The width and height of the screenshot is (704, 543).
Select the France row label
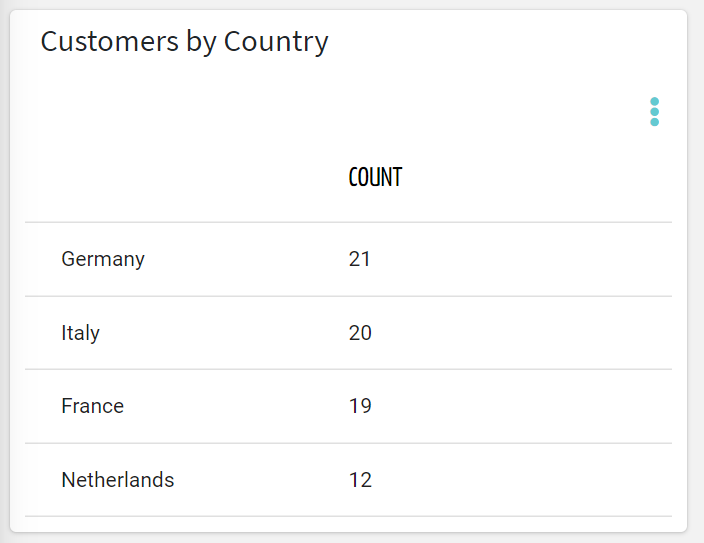tap(92, 406)
